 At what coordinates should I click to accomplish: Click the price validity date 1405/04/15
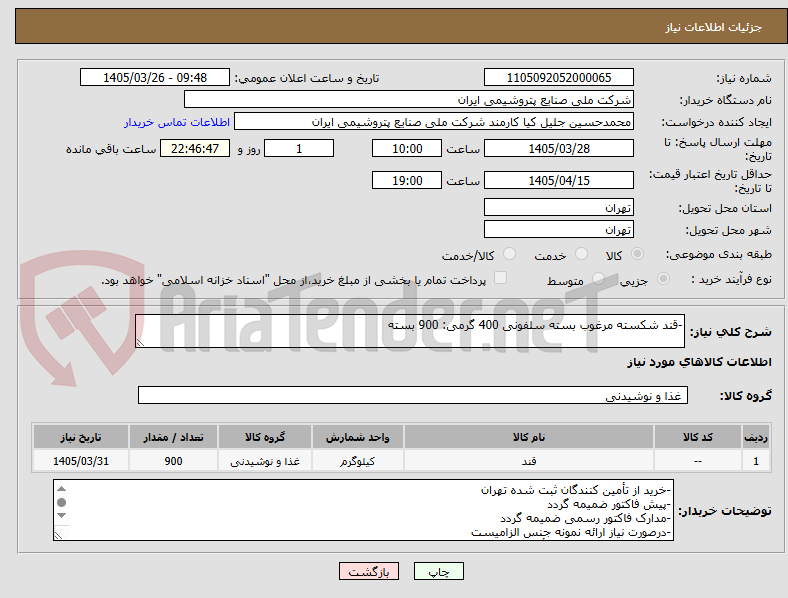(559, 180)
